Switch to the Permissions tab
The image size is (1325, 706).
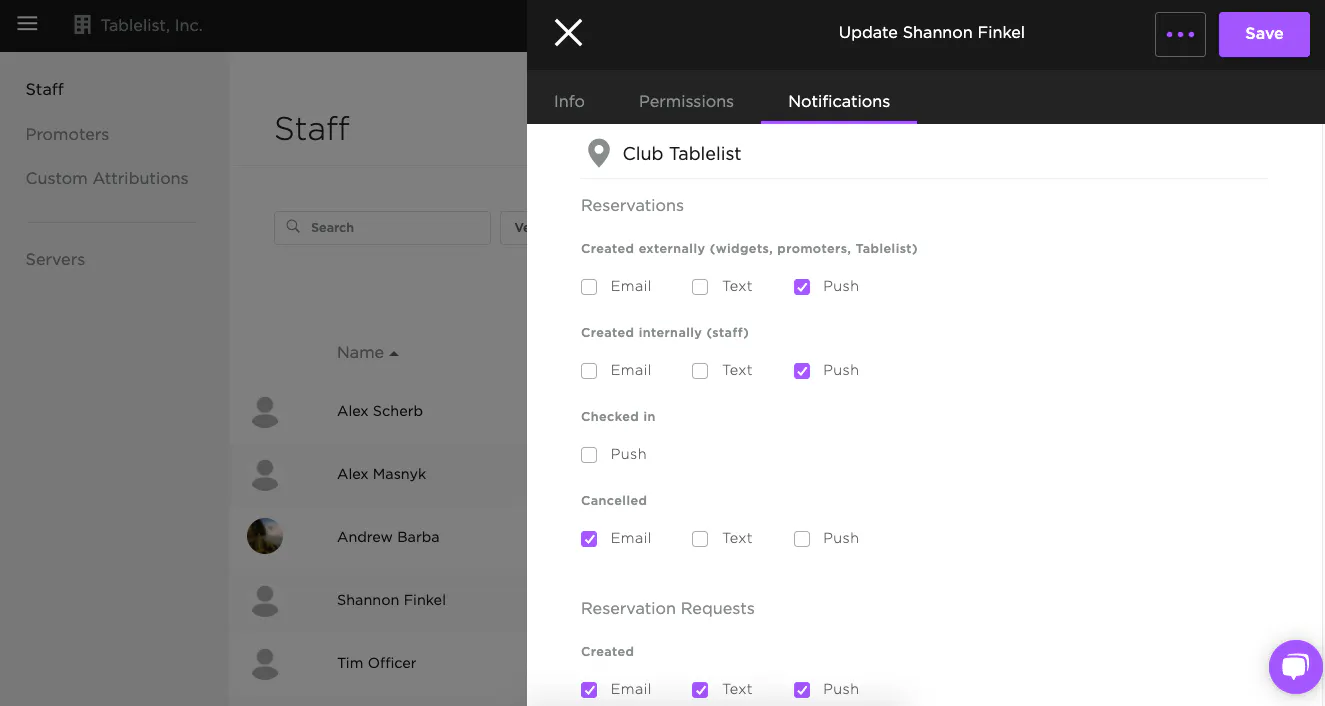point(686,101)
